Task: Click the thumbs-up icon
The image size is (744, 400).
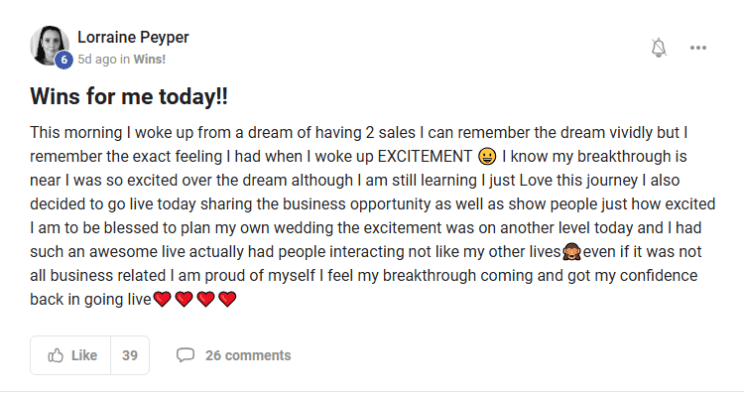Action: pos(56,355)
